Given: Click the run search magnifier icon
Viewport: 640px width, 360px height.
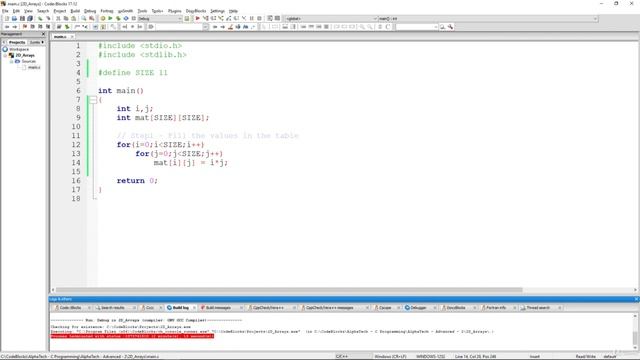Looking at the screenshot, I should point(442,27).
